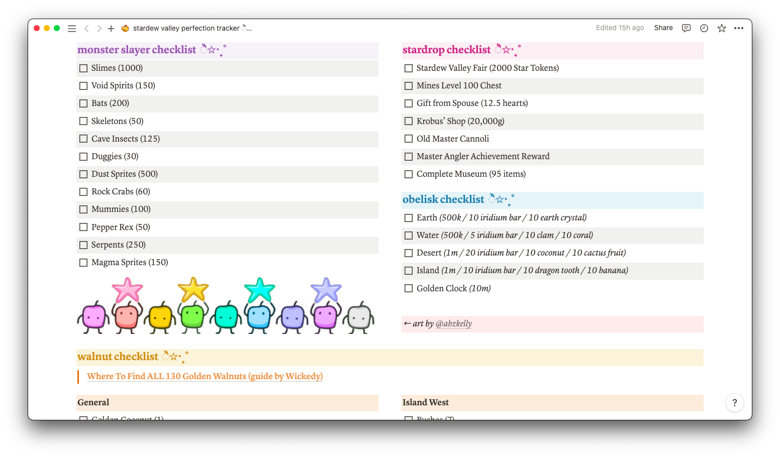Screen dimensions: 780x457
Task: Tick the Cave Insects (125) checkbox
Action: pos(84,139)
